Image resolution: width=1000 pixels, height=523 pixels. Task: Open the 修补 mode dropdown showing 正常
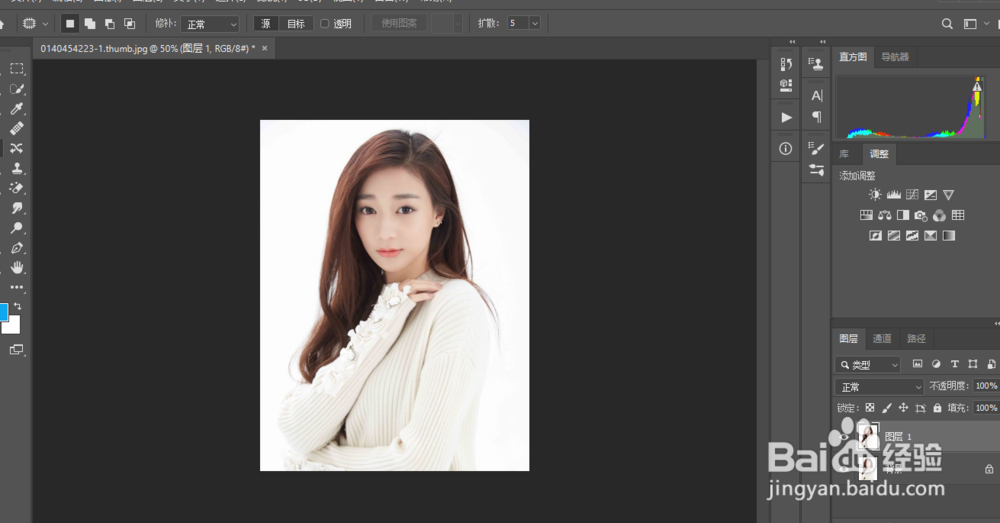(x=210, y=24)
